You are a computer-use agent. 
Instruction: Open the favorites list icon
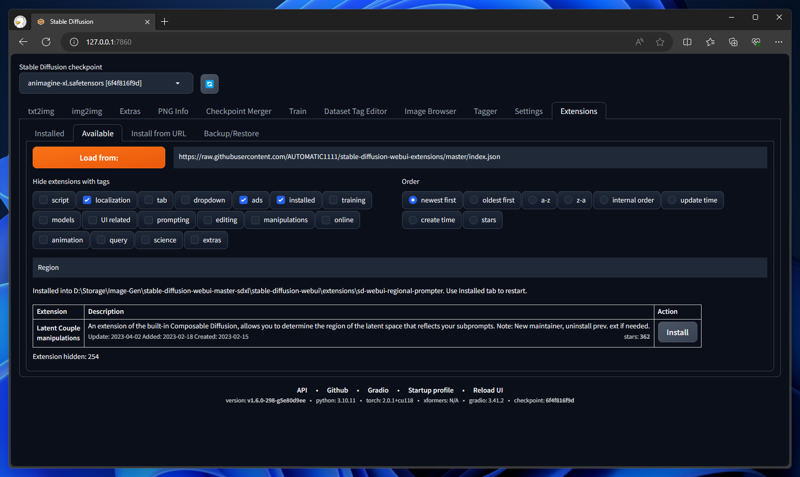pos(710,42)
